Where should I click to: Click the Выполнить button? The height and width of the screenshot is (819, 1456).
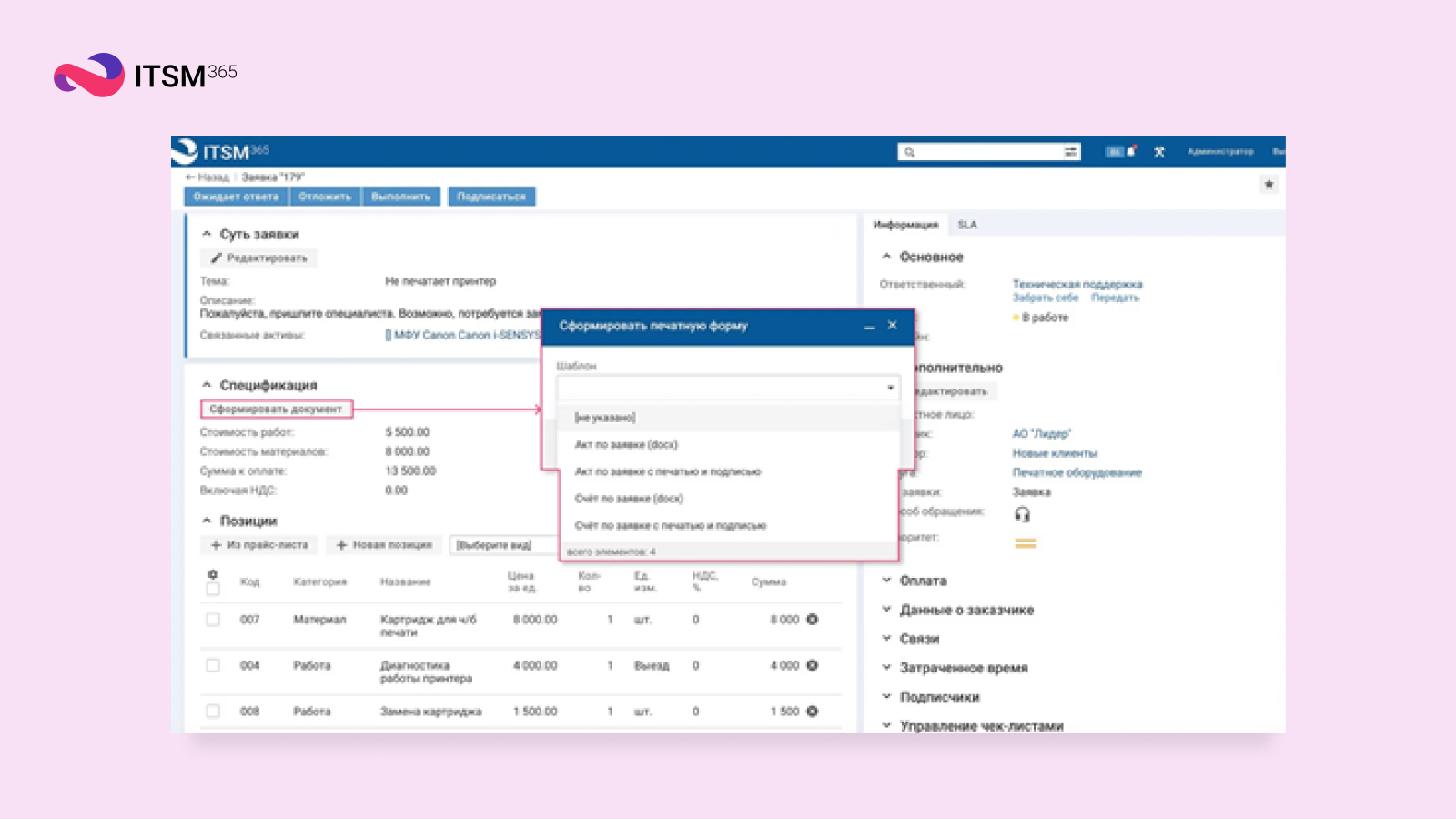coord(401,197)
